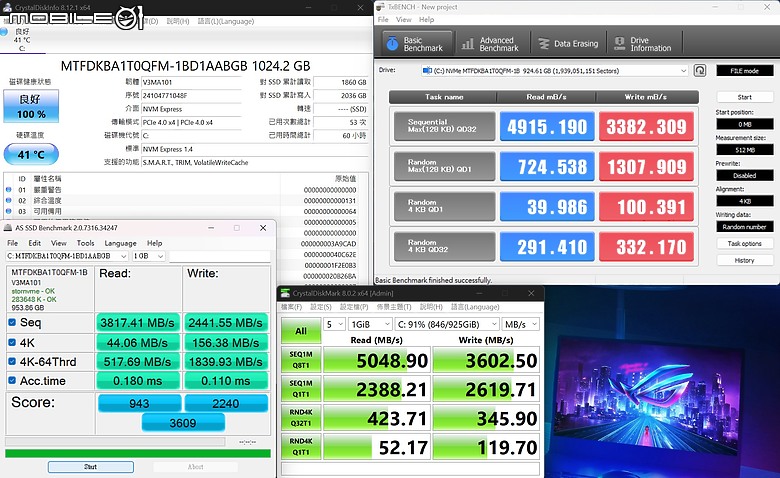Open CrystalDiskMark test count dropdown showing 5
780x478 pixels.
tap(334, 324)
